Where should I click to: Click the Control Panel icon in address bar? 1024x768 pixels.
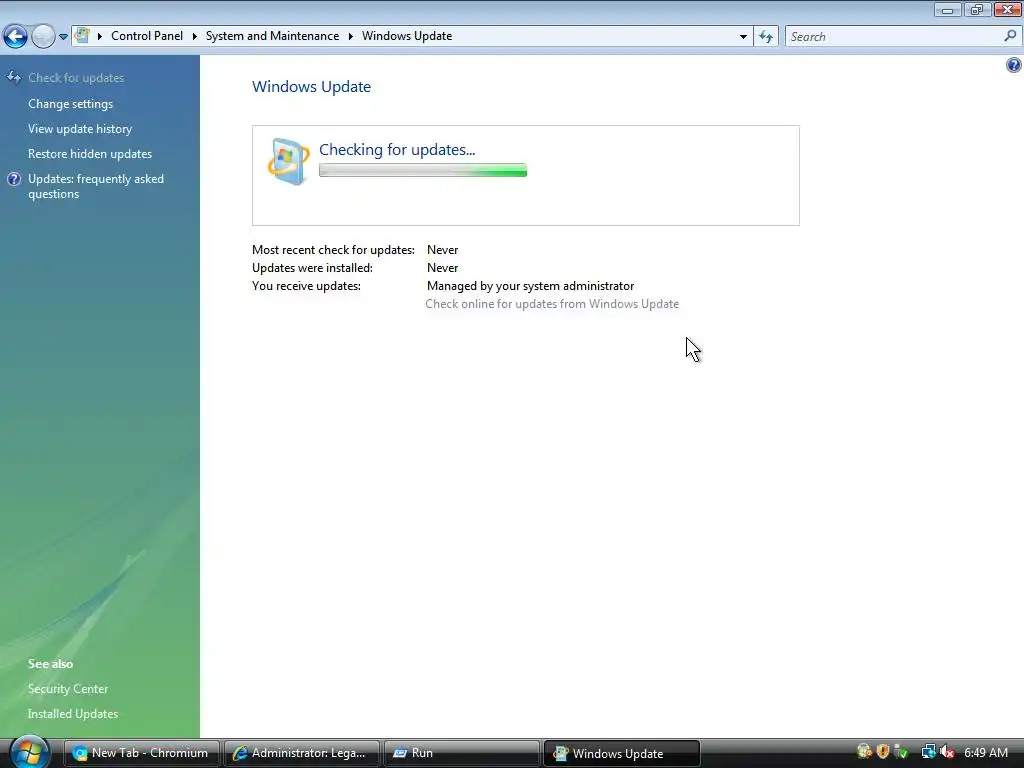tap(82, 35)
